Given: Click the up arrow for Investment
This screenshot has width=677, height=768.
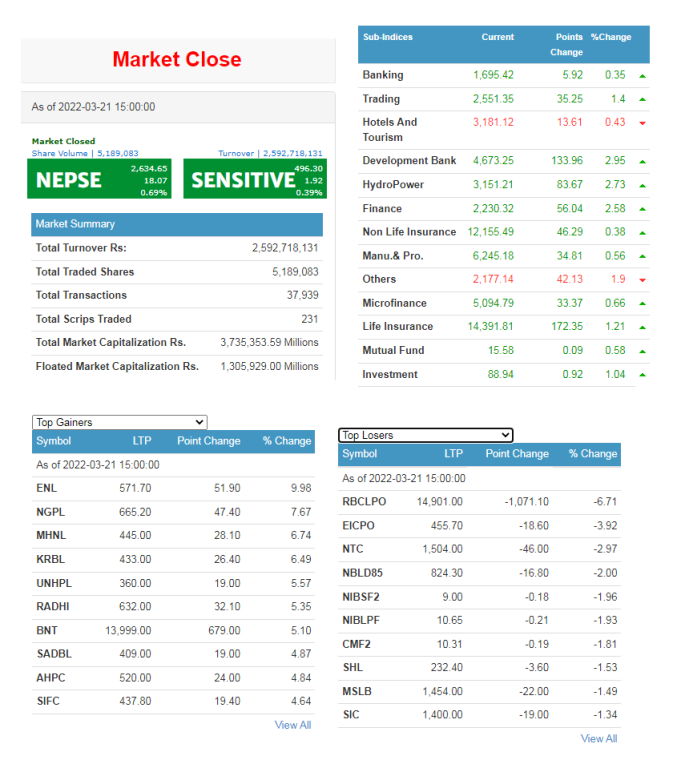Looking at the screenshot, I should tap(642, 375).
